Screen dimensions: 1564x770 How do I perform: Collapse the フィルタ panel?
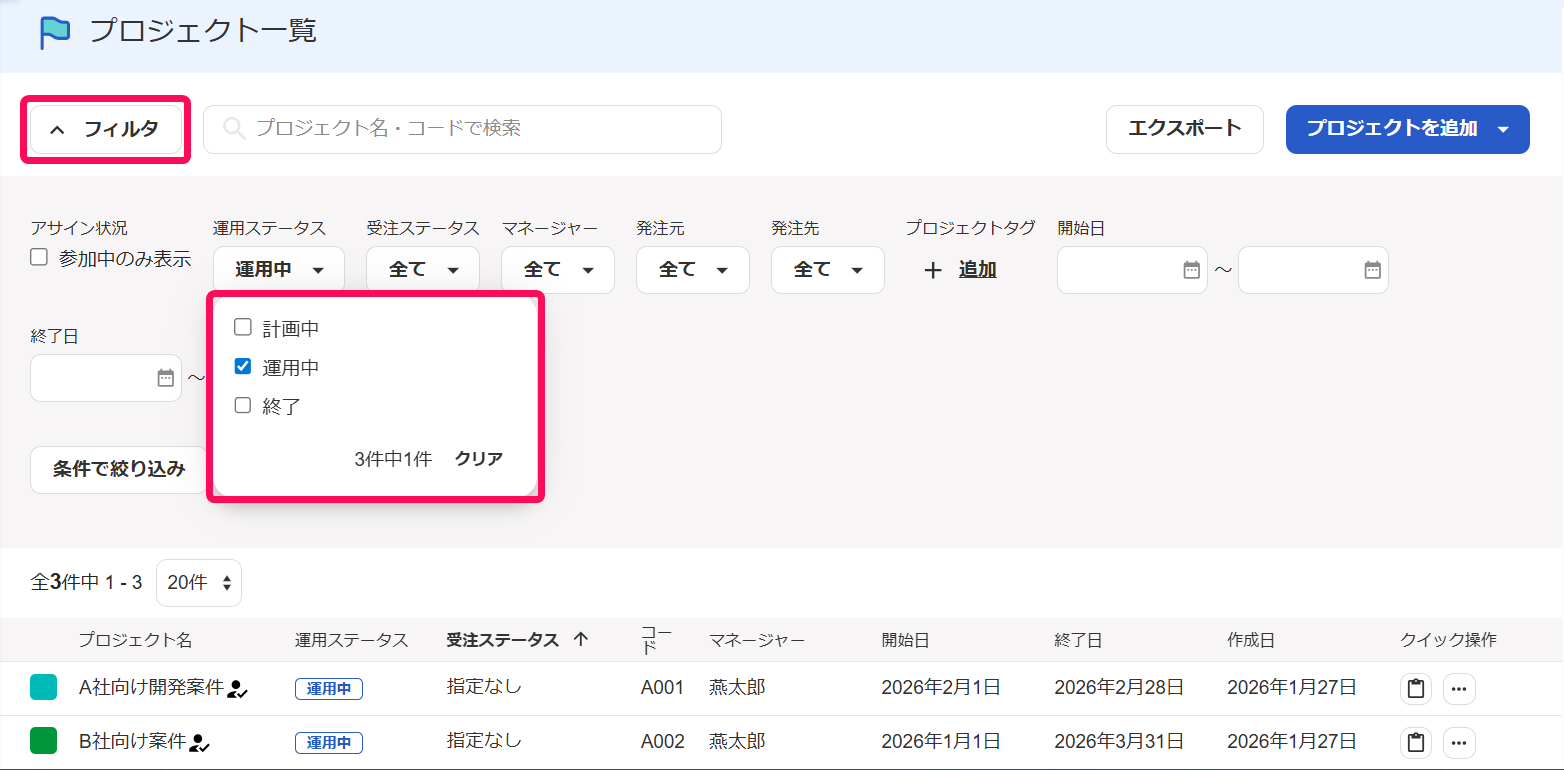click(106, 129)
